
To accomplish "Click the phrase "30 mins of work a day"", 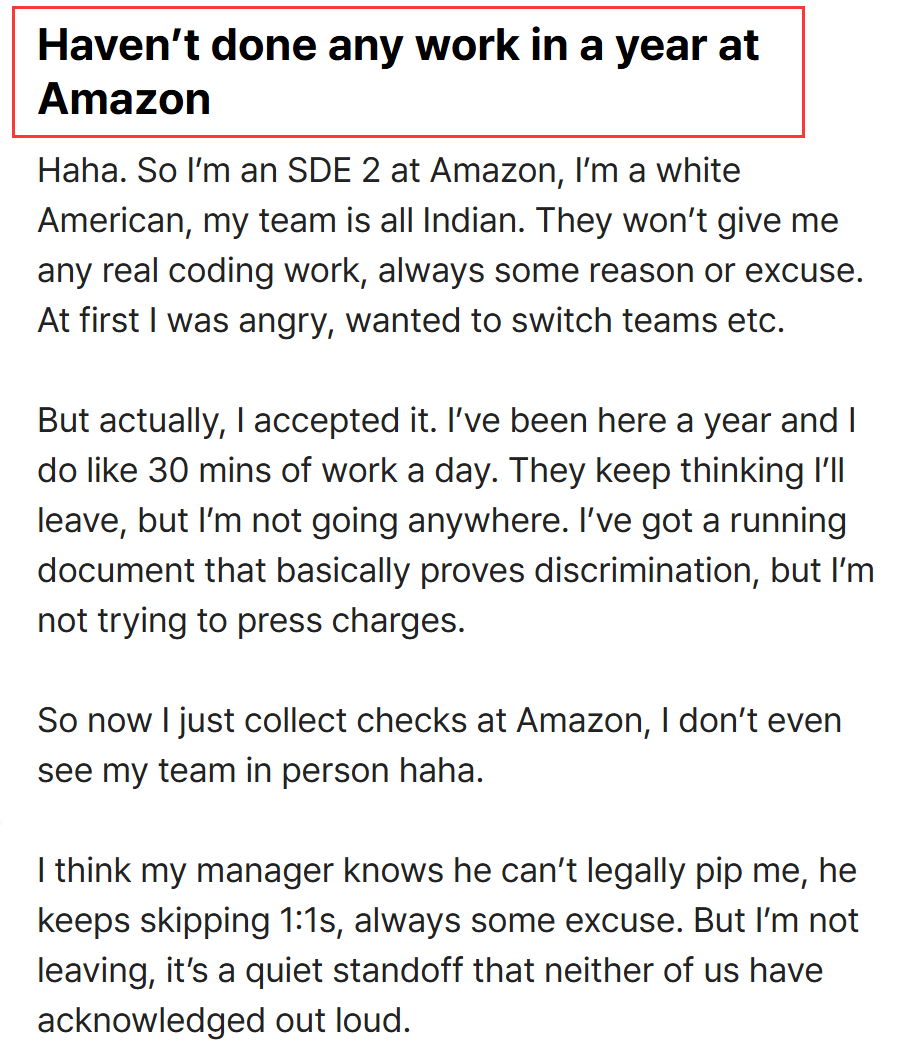I will tap(323, 470).
